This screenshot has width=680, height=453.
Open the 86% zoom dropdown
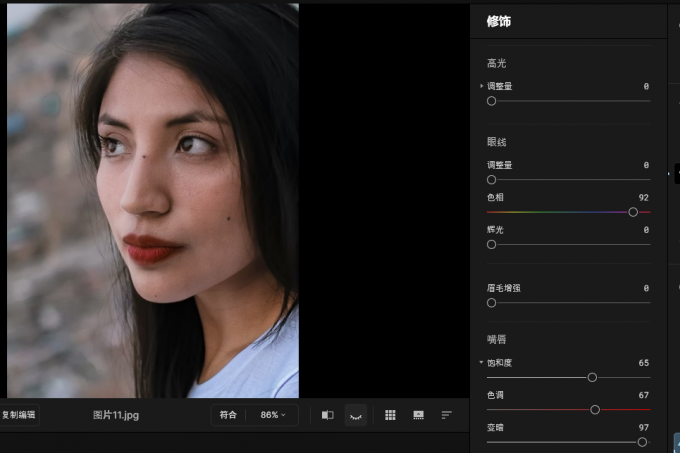(x=273, y=415)
